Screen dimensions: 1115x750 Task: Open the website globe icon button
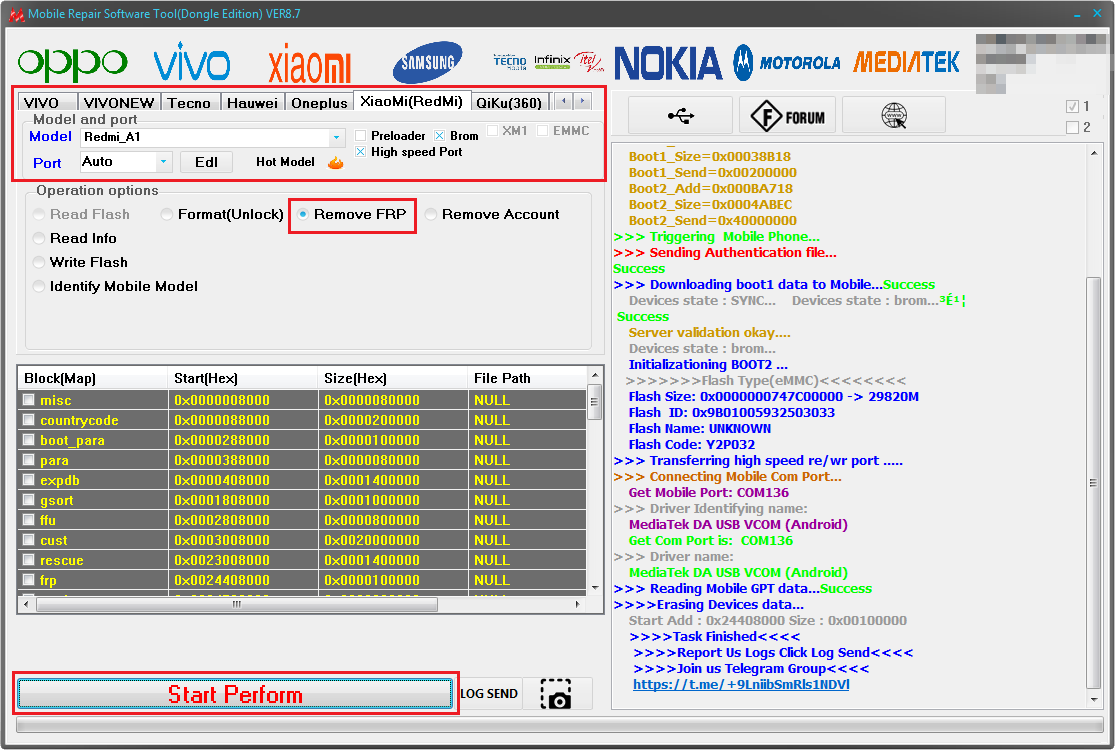pyautogui.click(x=894, y=115)
